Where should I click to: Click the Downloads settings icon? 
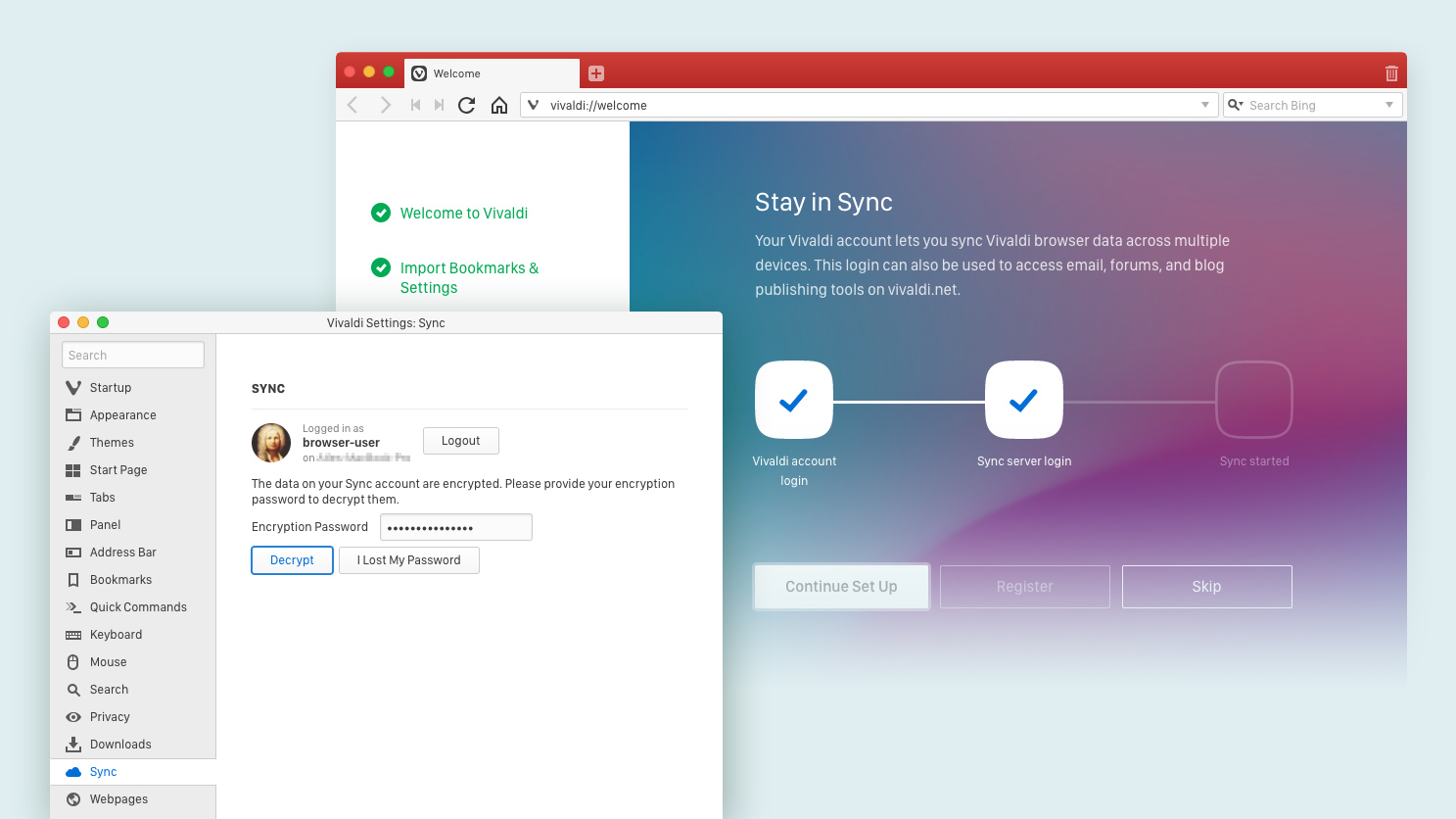pos(73,745)
